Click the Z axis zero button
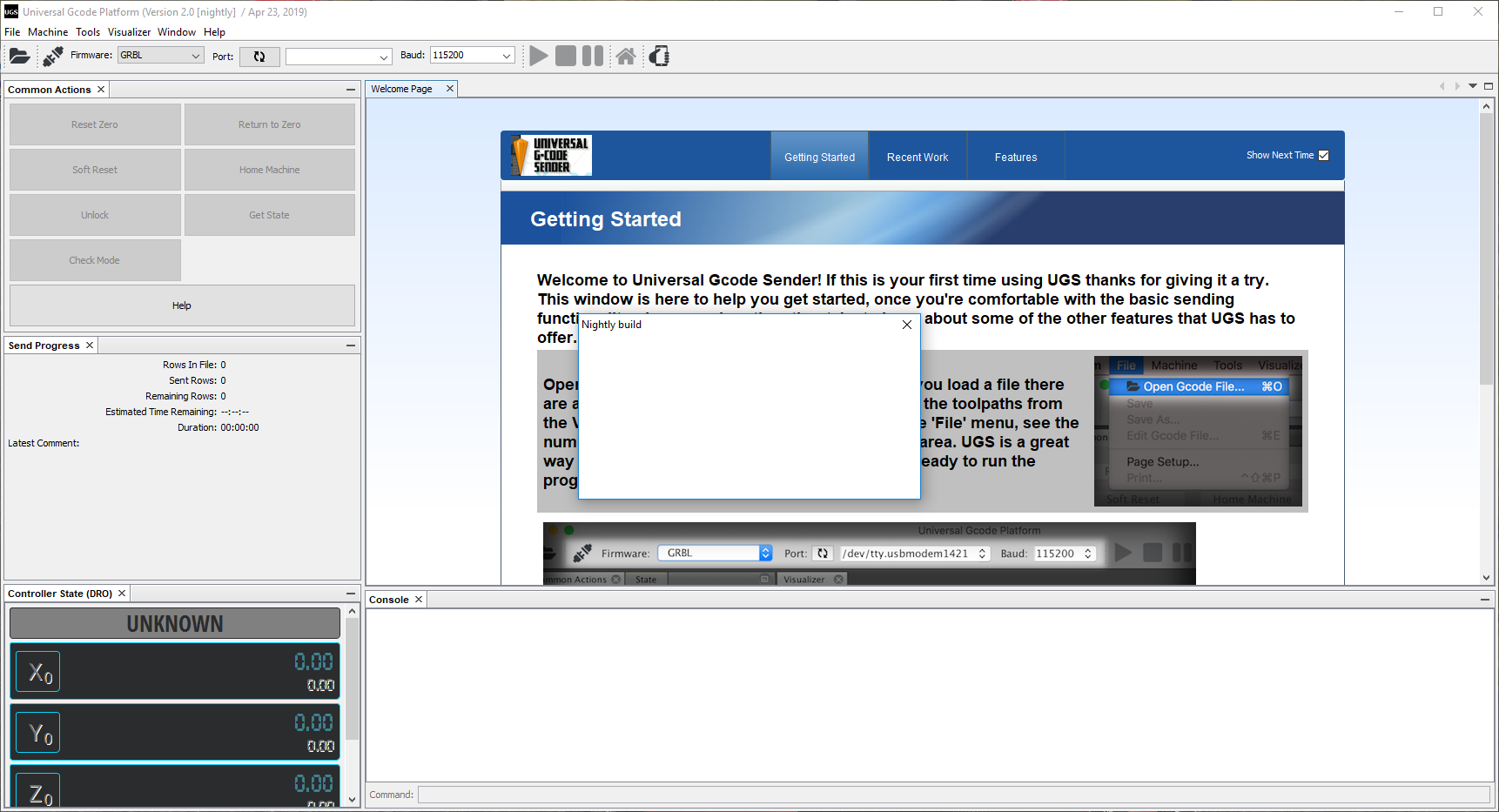The width and height of the screenshot is (1499, 812). pos(39,791)
